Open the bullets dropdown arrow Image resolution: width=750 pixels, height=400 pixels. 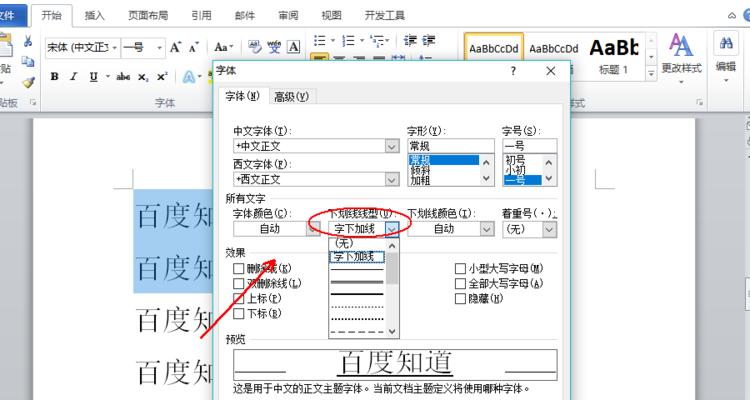[333, 40]
